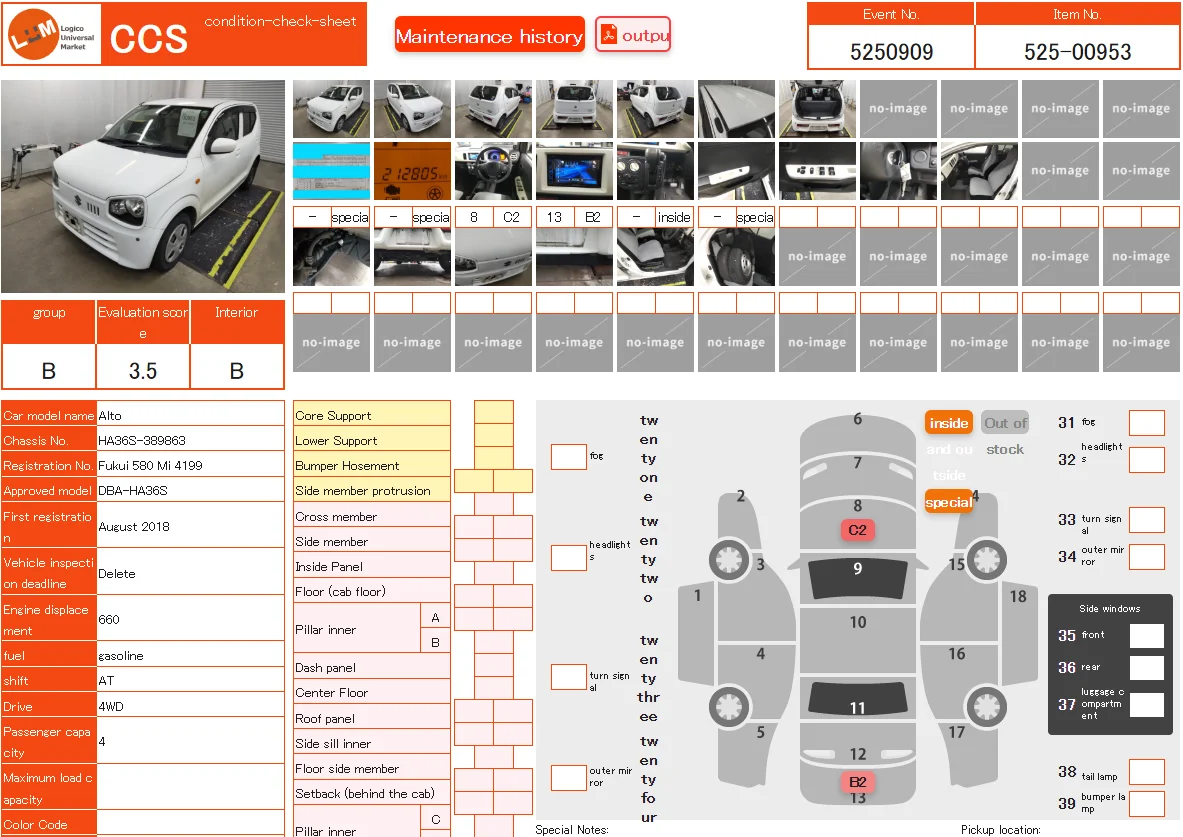Click the LUM Logico Universal Market logo
1183x837 pixels.
[54, 35]
